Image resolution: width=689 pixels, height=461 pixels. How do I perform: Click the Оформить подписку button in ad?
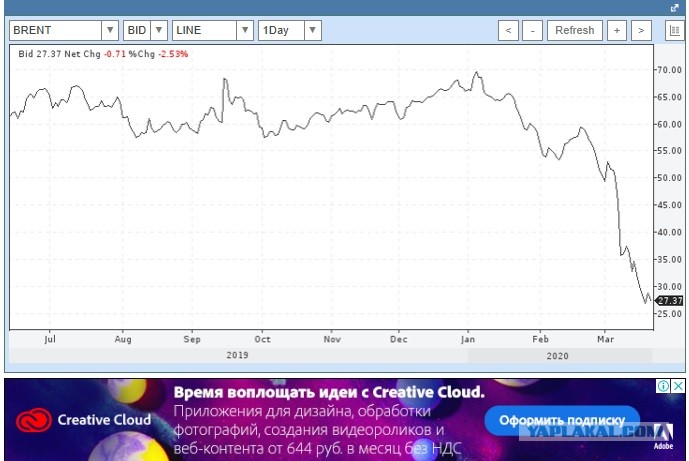coord(562,420)
